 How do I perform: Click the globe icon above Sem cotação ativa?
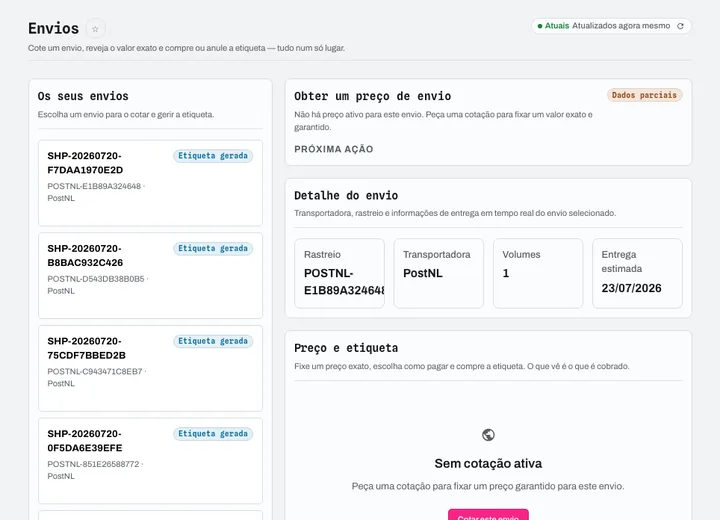tap(488, 435)
